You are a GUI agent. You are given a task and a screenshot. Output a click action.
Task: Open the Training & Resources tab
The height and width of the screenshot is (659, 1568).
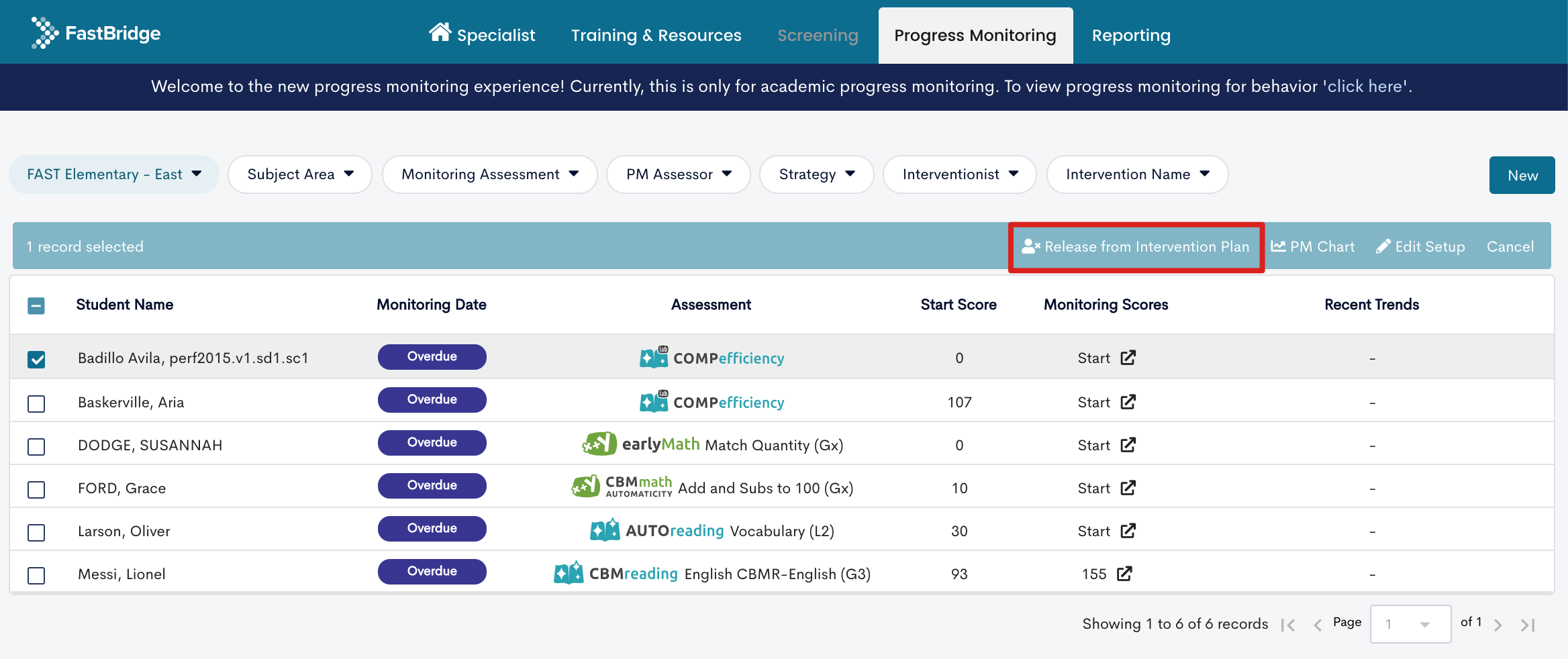tap(656, 35)
